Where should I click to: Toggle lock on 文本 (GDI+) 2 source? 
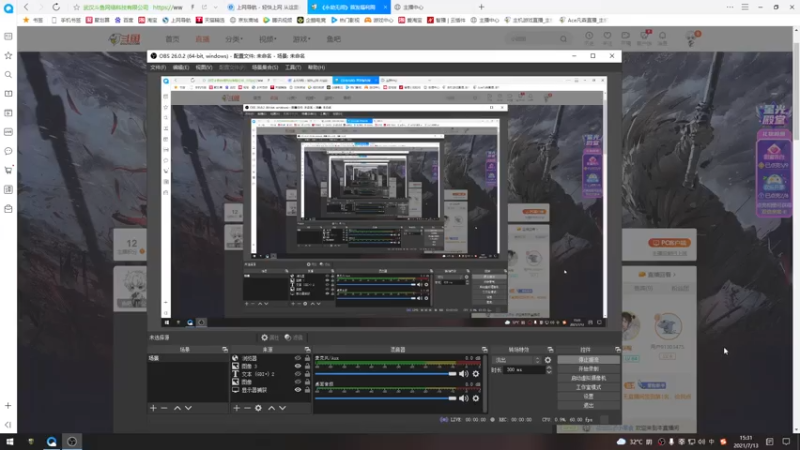(307, 374)
